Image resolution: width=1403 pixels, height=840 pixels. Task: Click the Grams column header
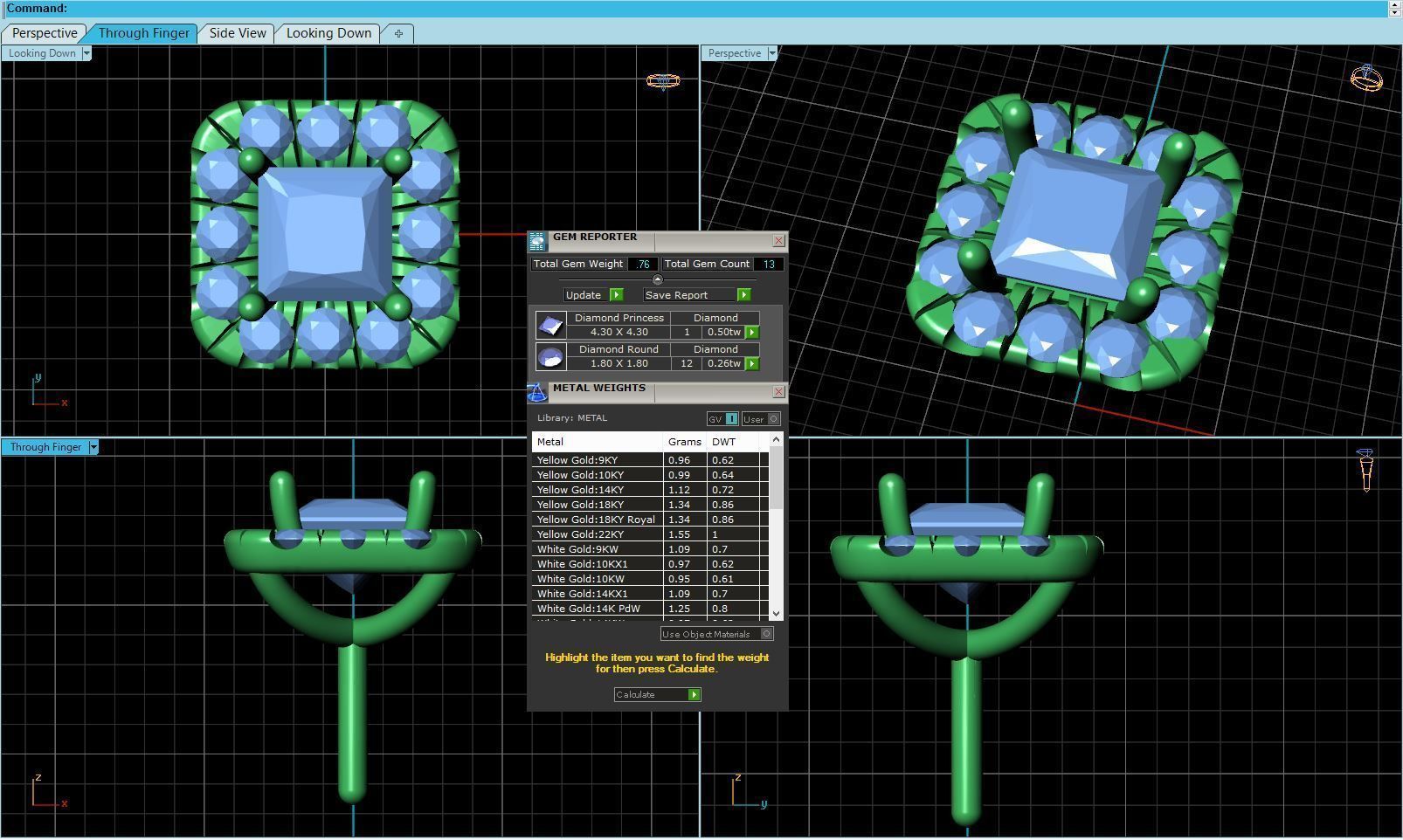(x=685, y=442)
